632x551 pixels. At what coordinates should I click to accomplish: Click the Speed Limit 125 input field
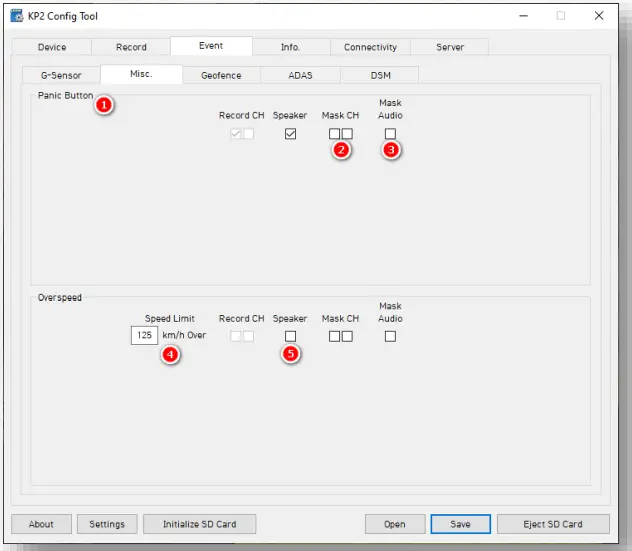[144, 335]
